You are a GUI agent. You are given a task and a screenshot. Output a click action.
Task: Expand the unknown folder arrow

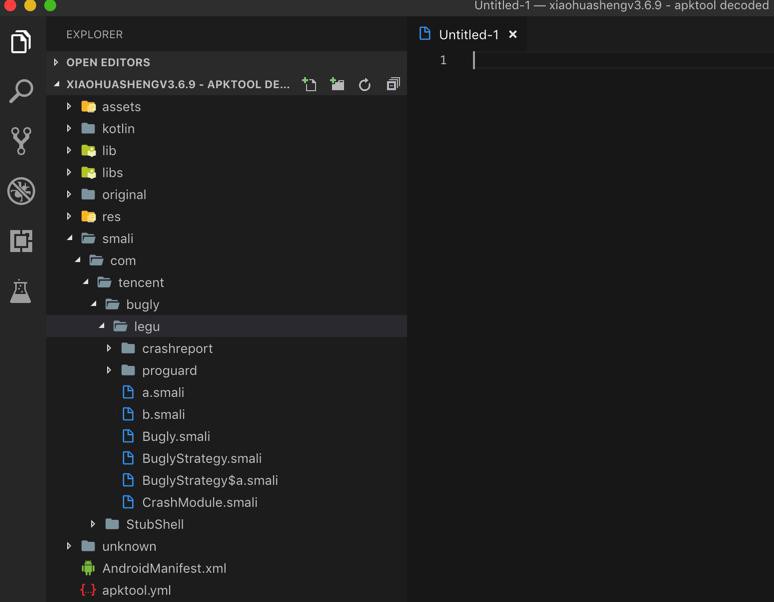pos(69,546)
